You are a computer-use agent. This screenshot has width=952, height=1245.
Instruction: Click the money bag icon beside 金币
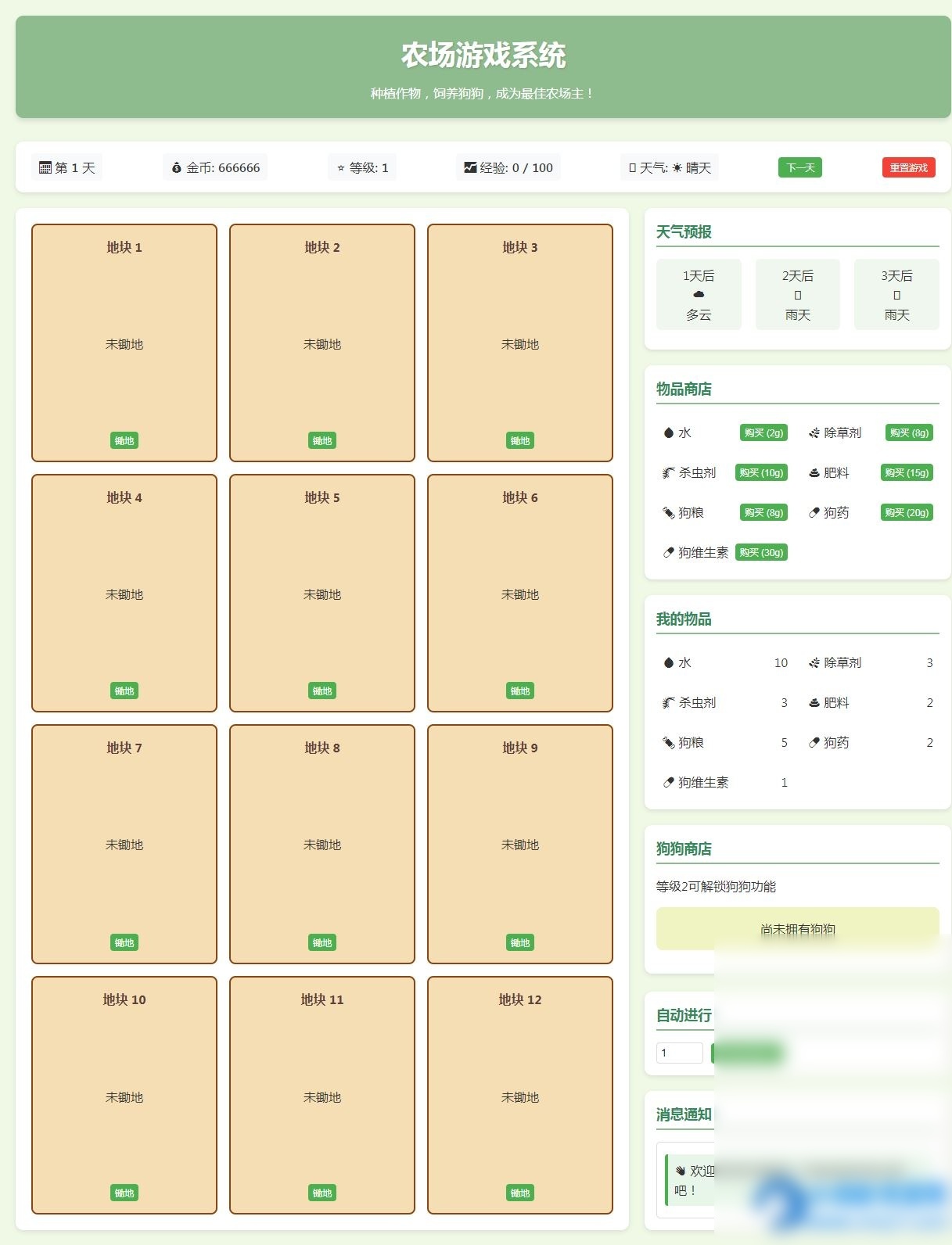point(177,167)
